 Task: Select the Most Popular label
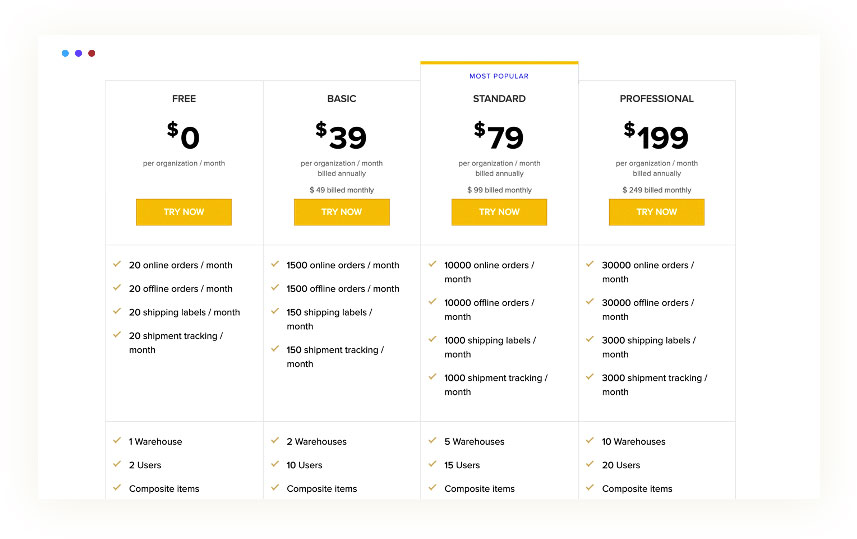pyautogui.click(x=499, y=76)
